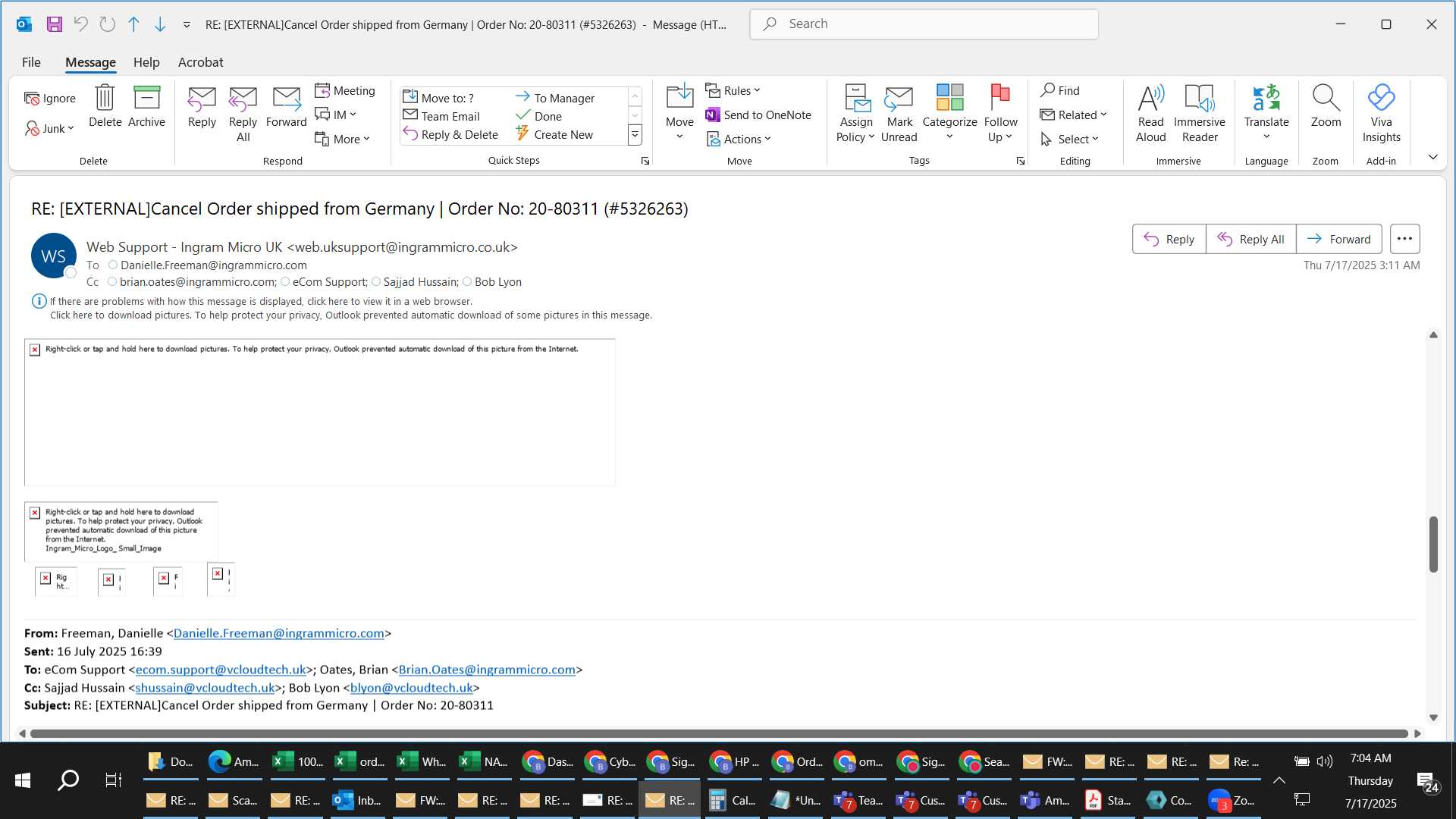Open the Find tool in the Editing group
This screenshot has height=819, width=1456.
pos(1060,90)
